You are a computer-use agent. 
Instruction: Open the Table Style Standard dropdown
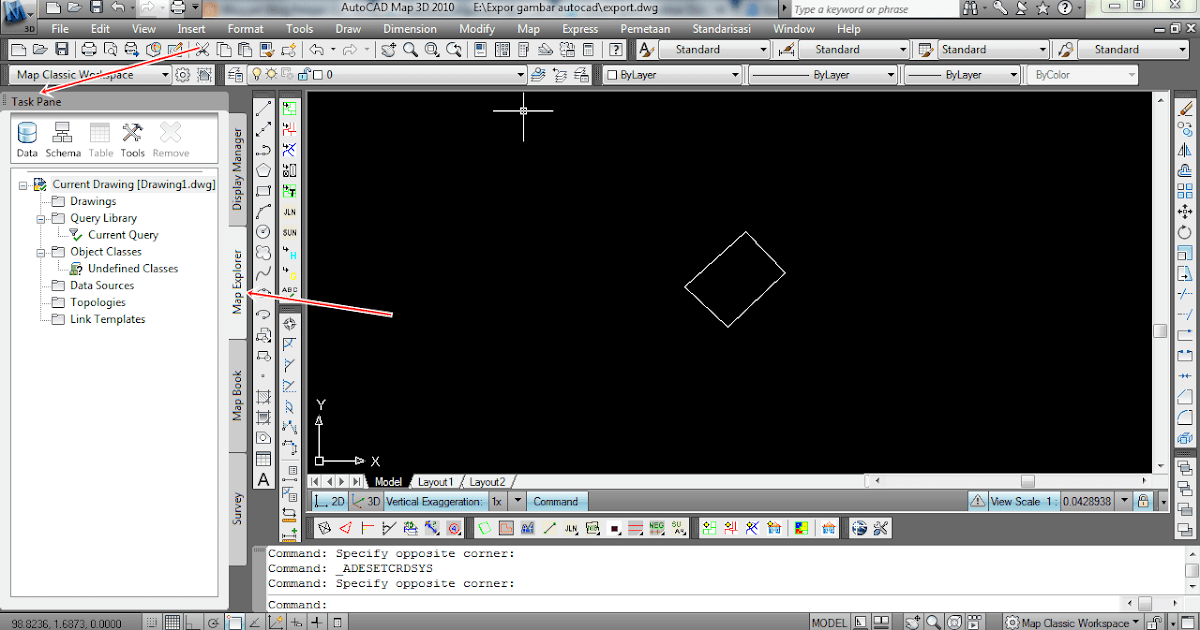click(993, 49)
